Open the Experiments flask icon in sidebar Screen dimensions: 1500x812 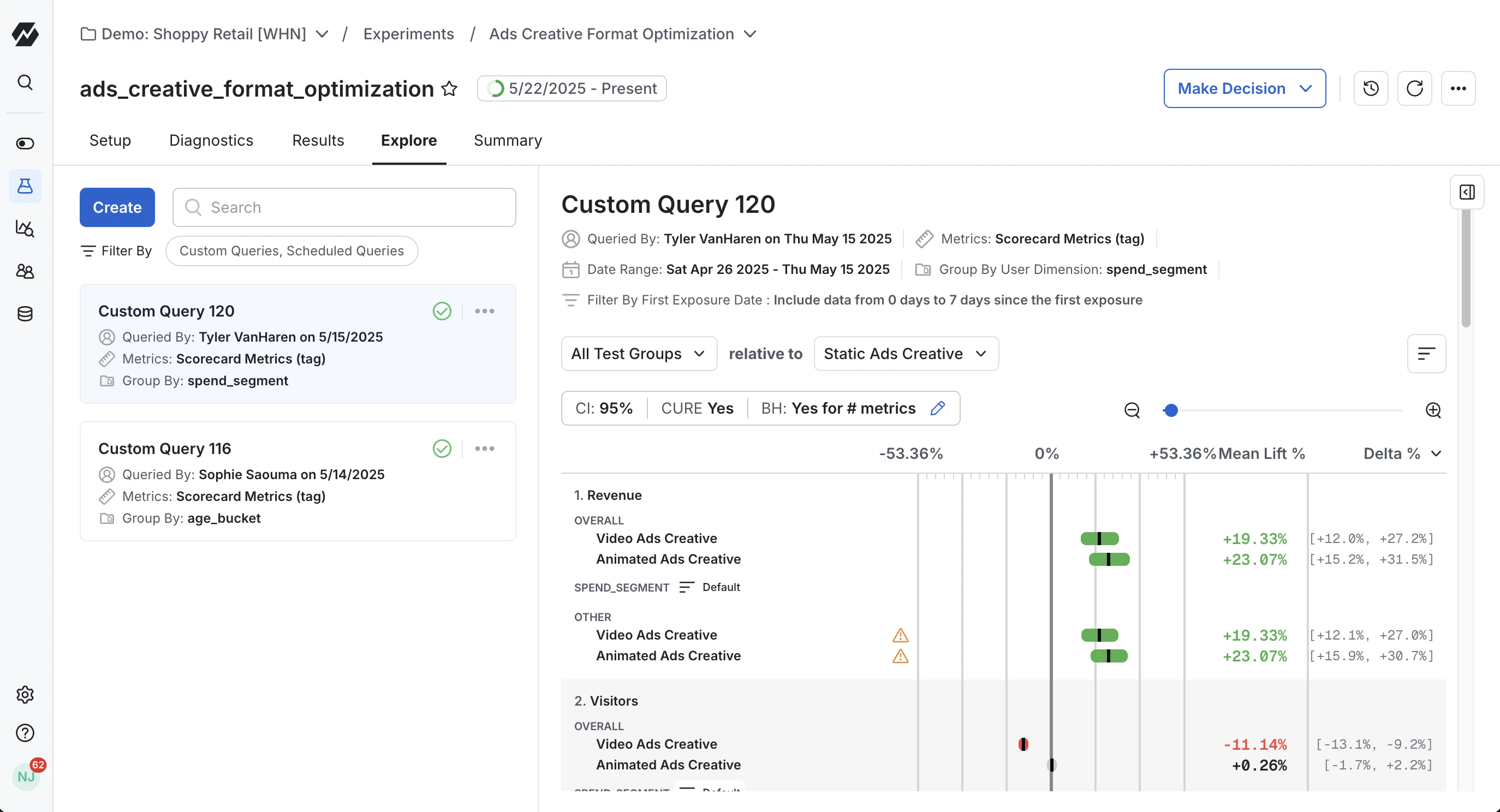tap(25, 186)
